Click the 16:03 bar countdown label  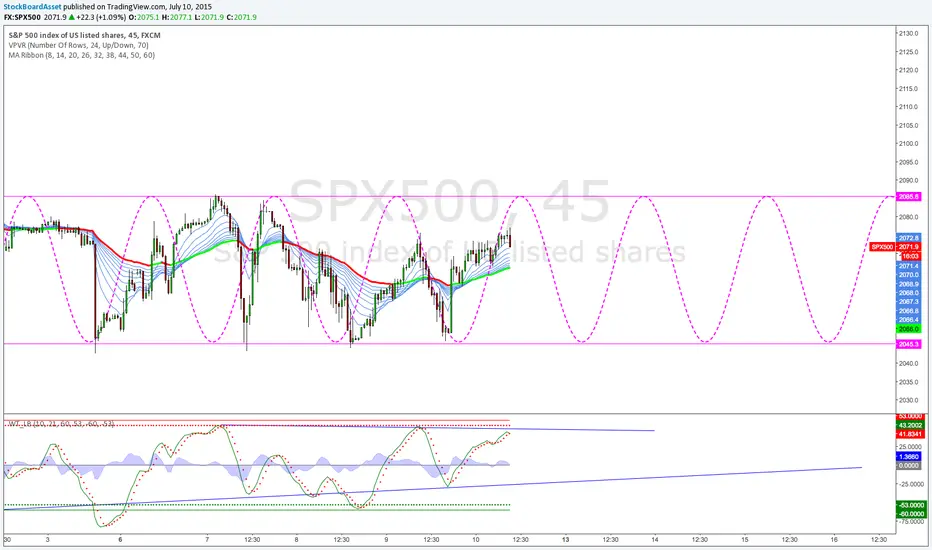(911, 256)
